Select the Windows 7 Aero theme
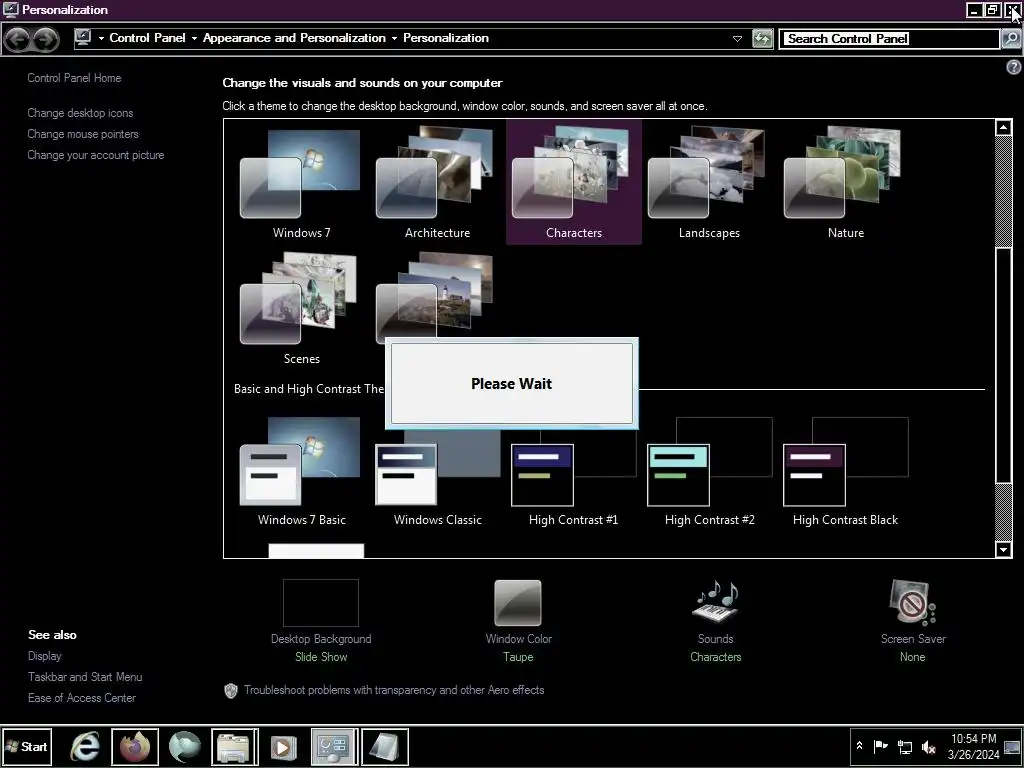 (301, 184)
